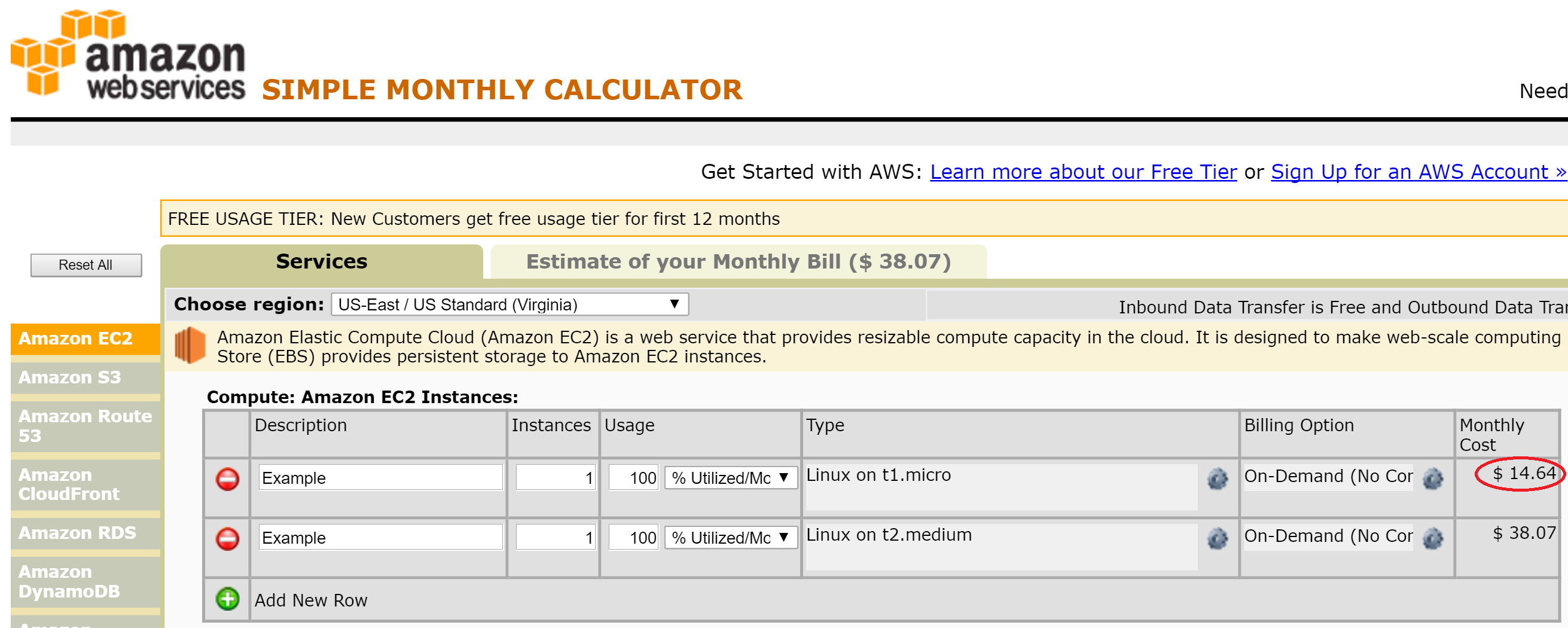Click the Compute: Amazon EC2 Instances heading

pos(362,397)
